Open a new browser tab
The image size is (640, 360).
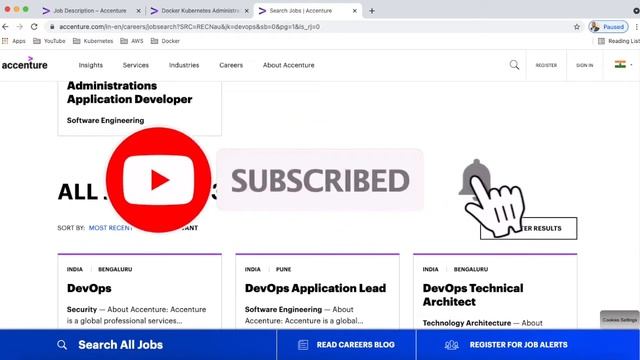pos(372,11)
